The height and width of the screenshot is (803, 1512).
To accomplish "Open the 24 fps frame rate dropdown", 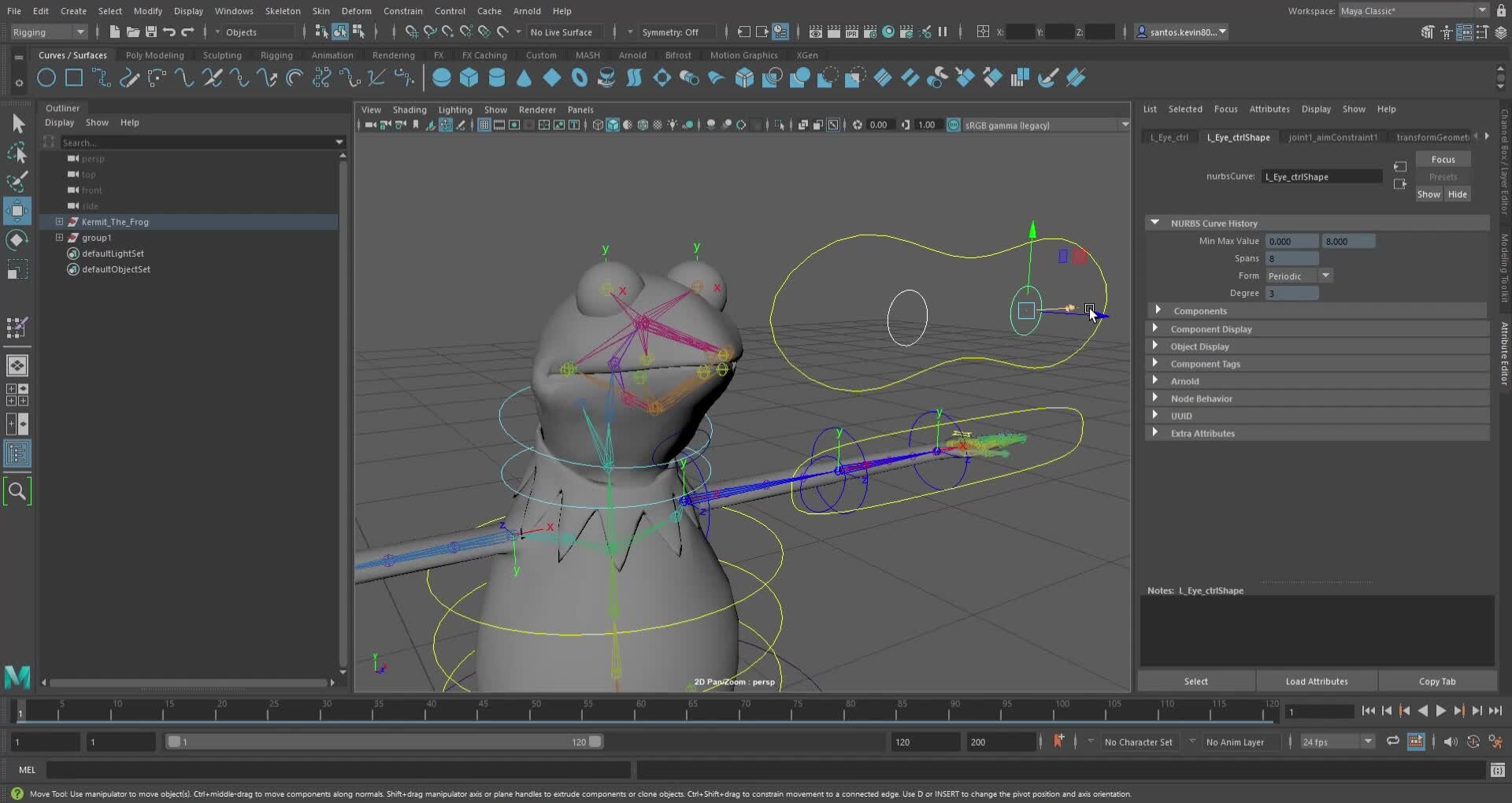I will [x=1337, y=742].
